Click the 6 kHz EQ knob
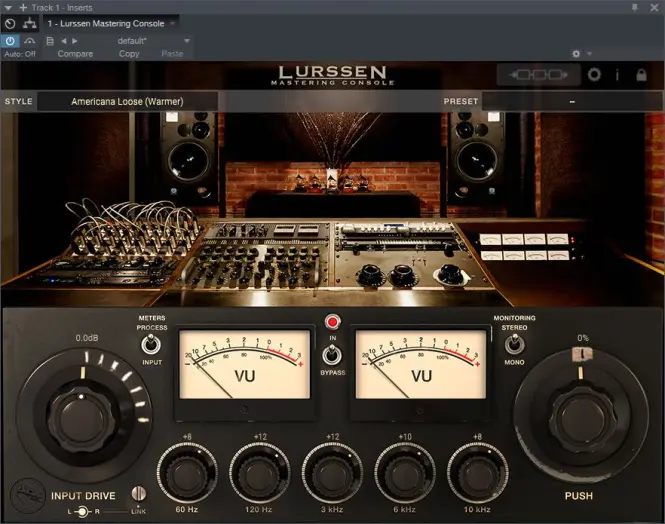 [405, 474]
